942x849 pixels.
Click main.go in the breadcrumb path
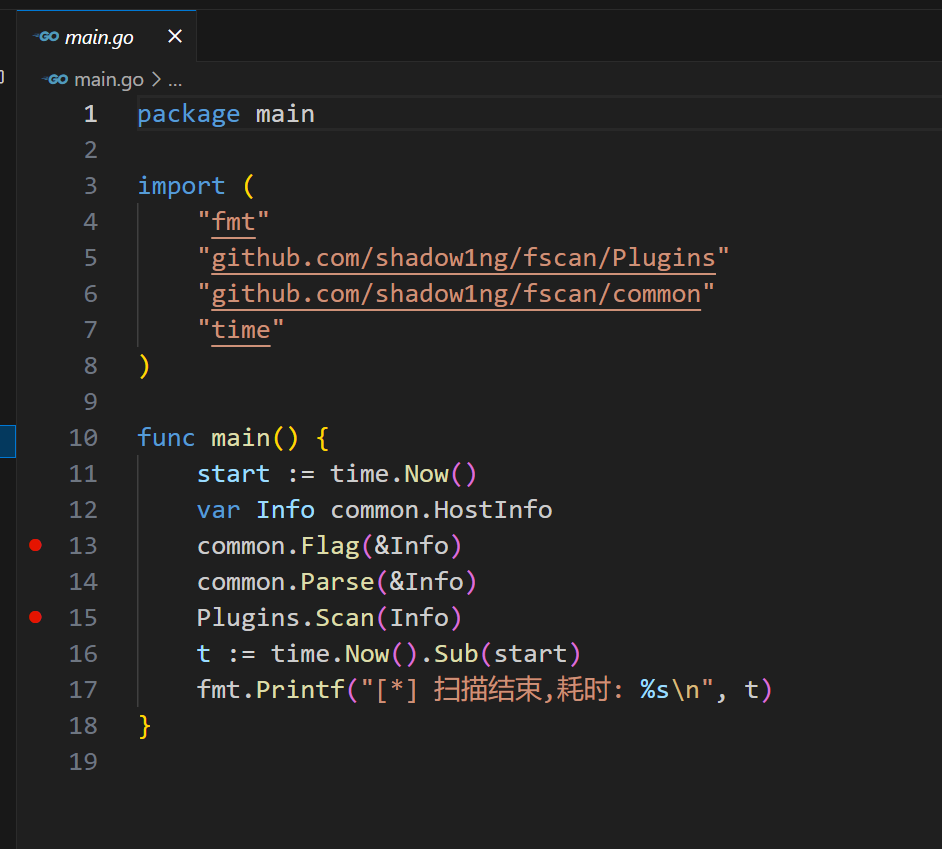point(109,79)
